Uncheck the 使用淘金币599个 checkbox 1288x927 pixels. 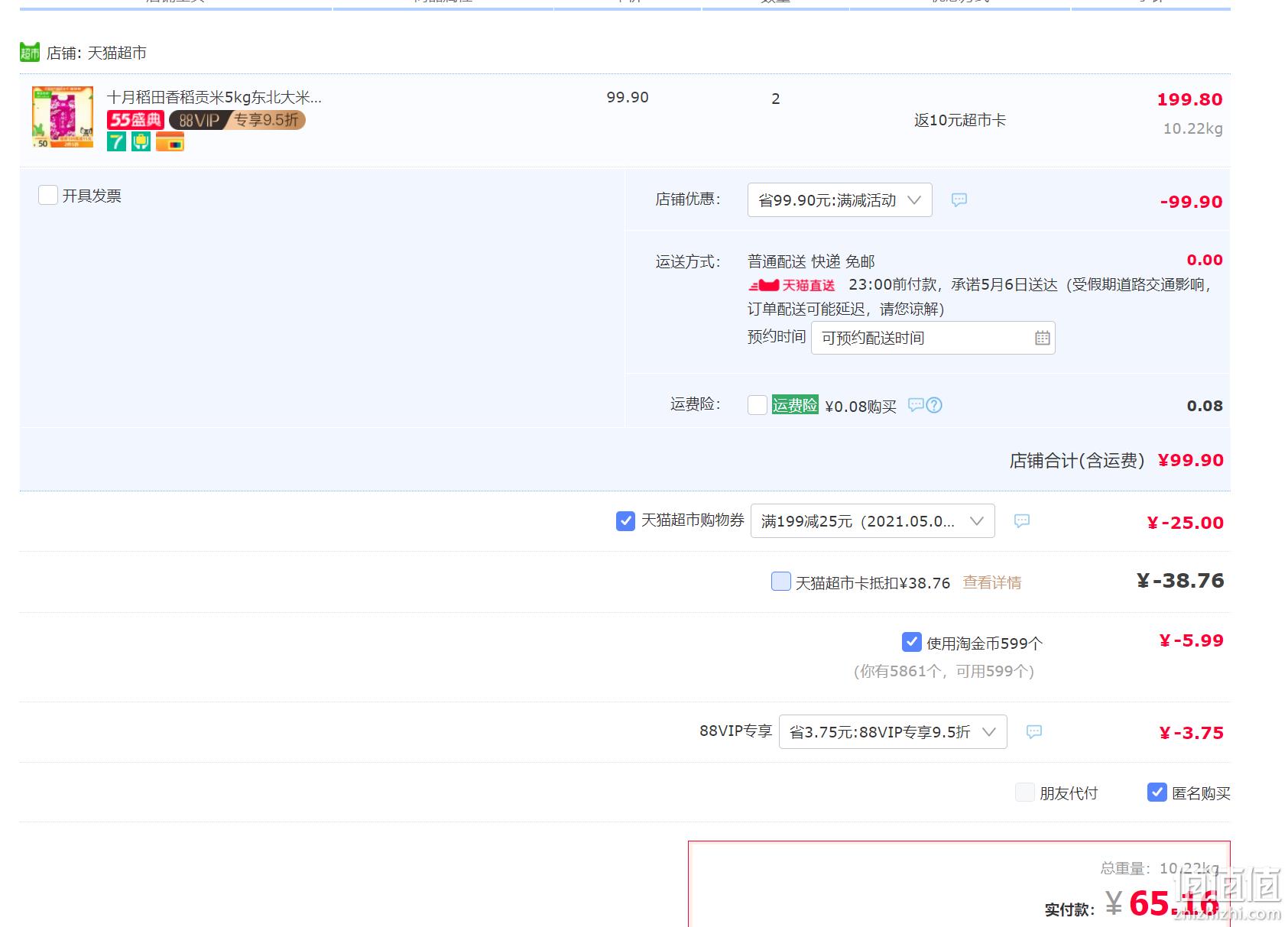coord(911,642)
